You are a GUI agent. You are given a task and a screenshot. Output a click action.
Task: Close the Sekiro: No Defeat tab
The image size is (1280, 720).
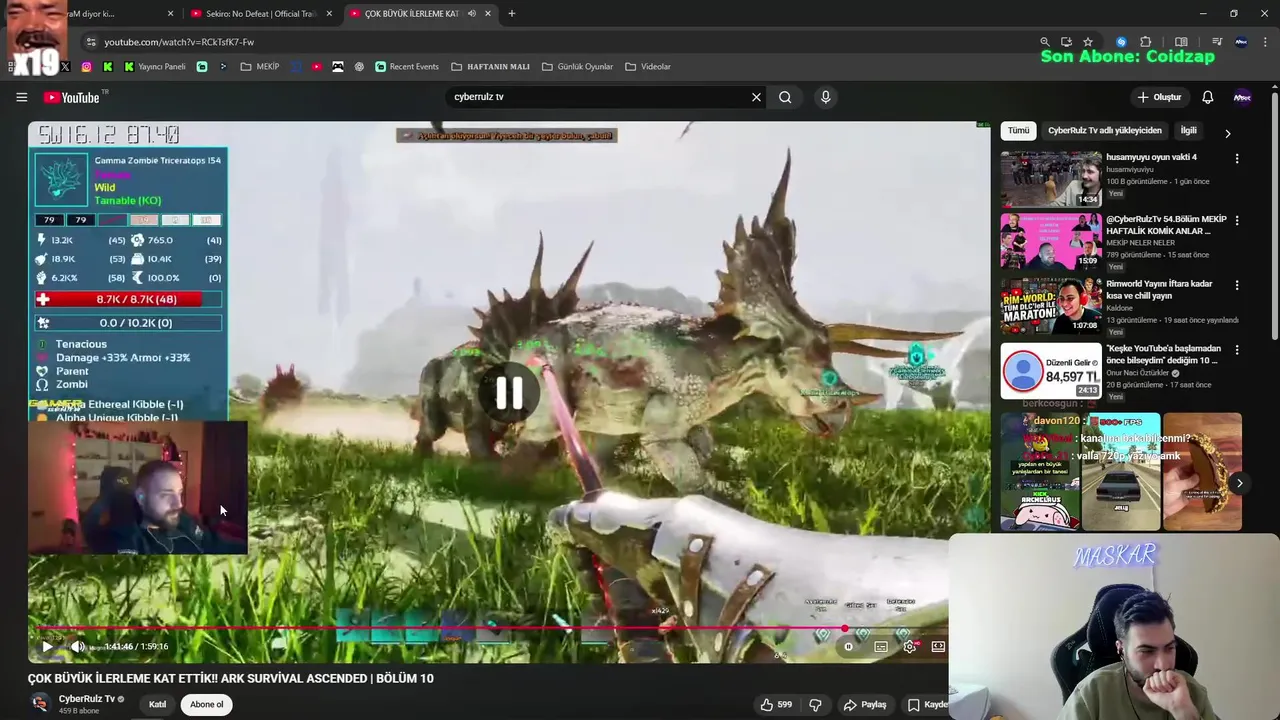pos(329,14)
